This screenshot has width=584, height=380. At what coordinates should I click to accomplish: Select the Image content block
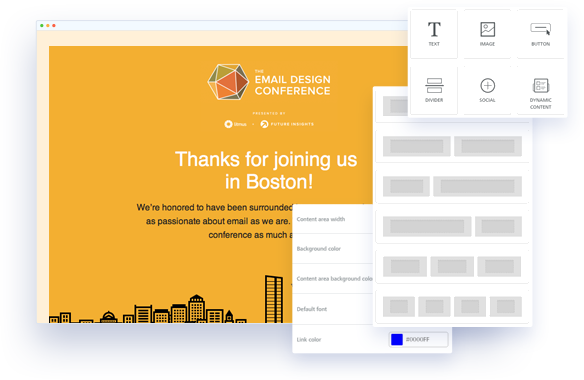click(487, 34)
